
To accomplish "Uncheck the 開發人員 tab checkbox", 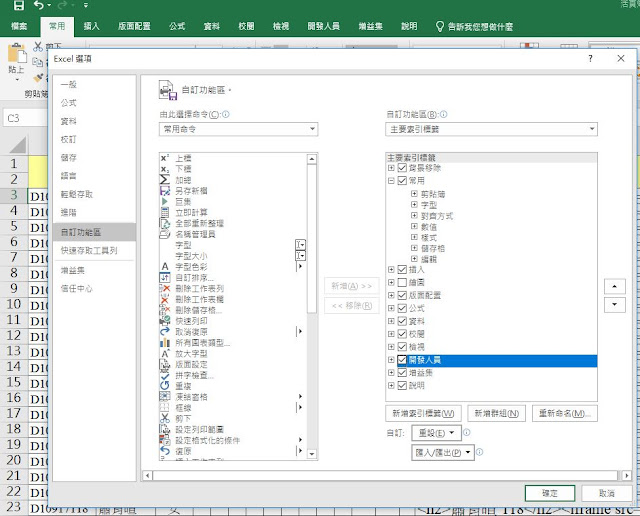I will [402, 360].
